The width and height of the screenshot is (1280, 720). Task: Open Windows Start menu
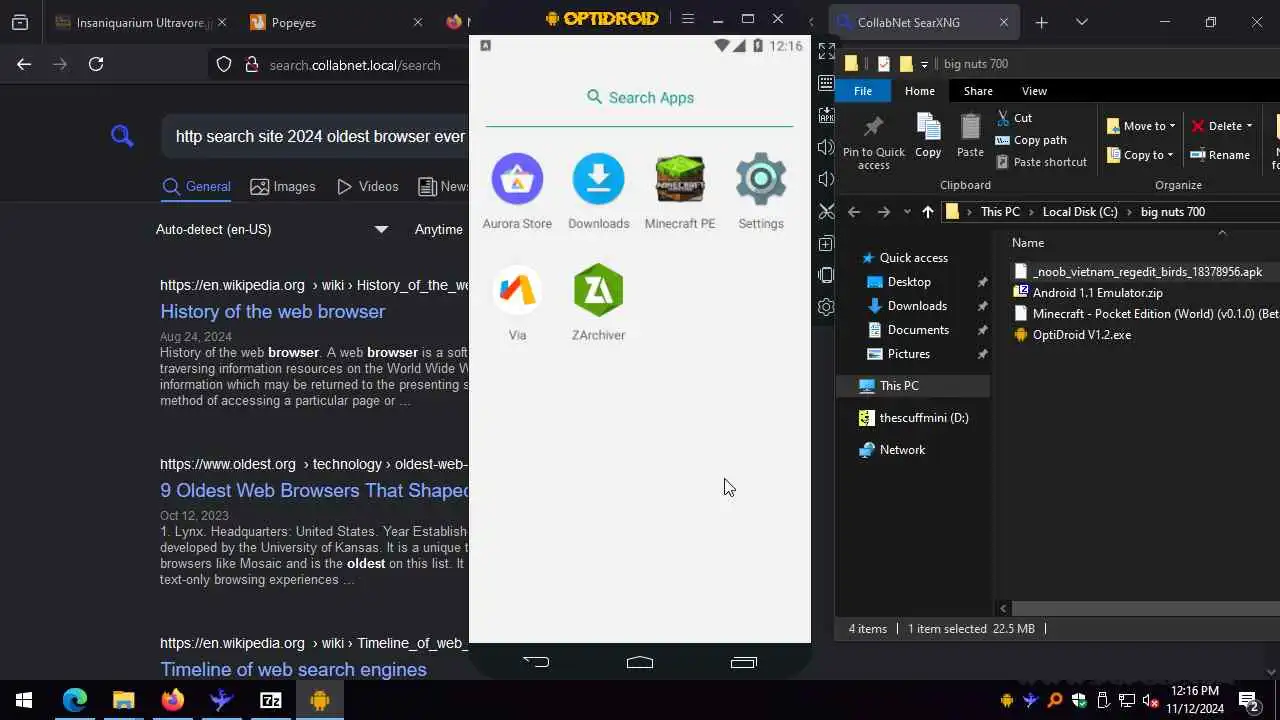point(24,700)
